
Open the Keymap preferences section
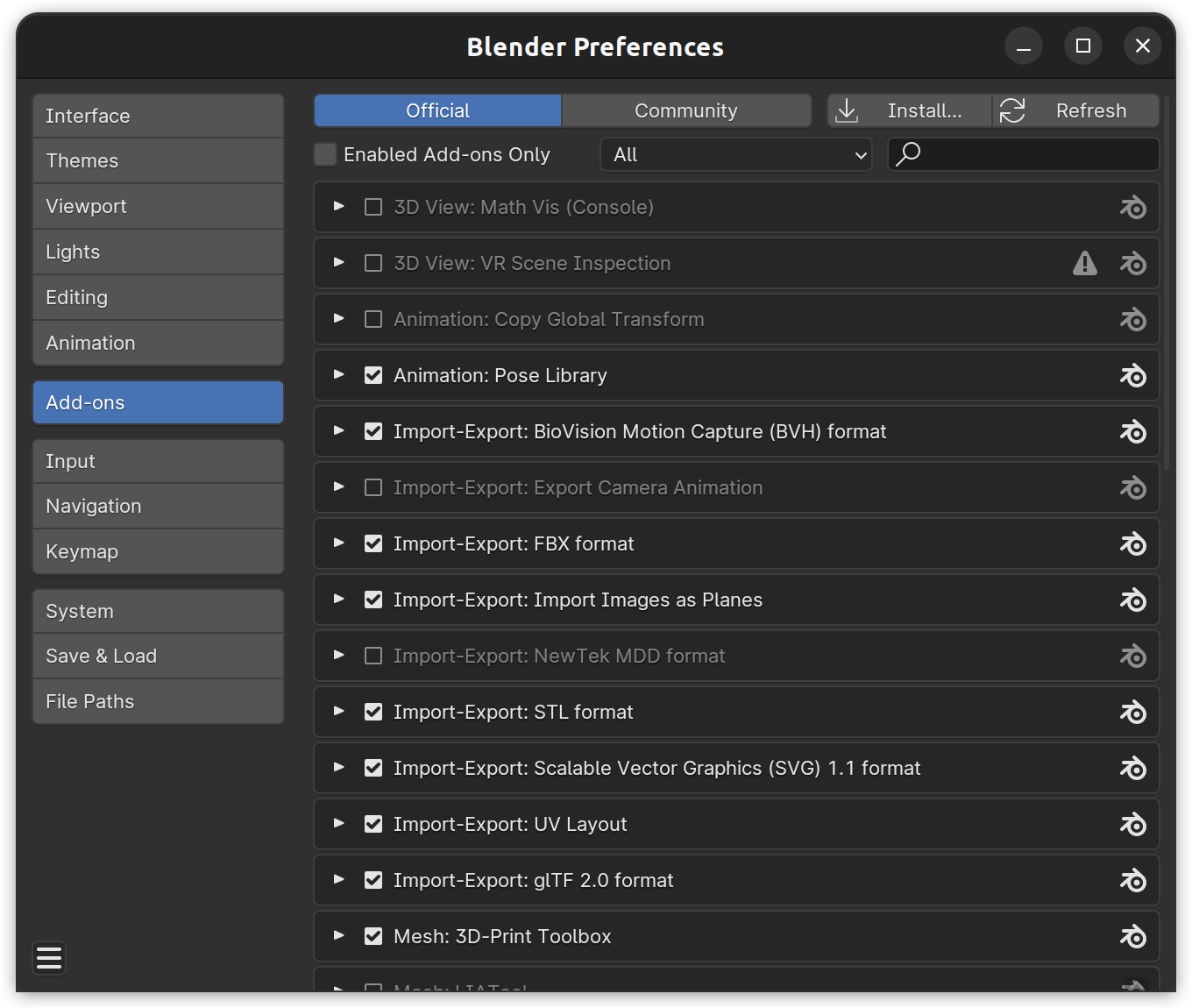click(x=158, y=551)
